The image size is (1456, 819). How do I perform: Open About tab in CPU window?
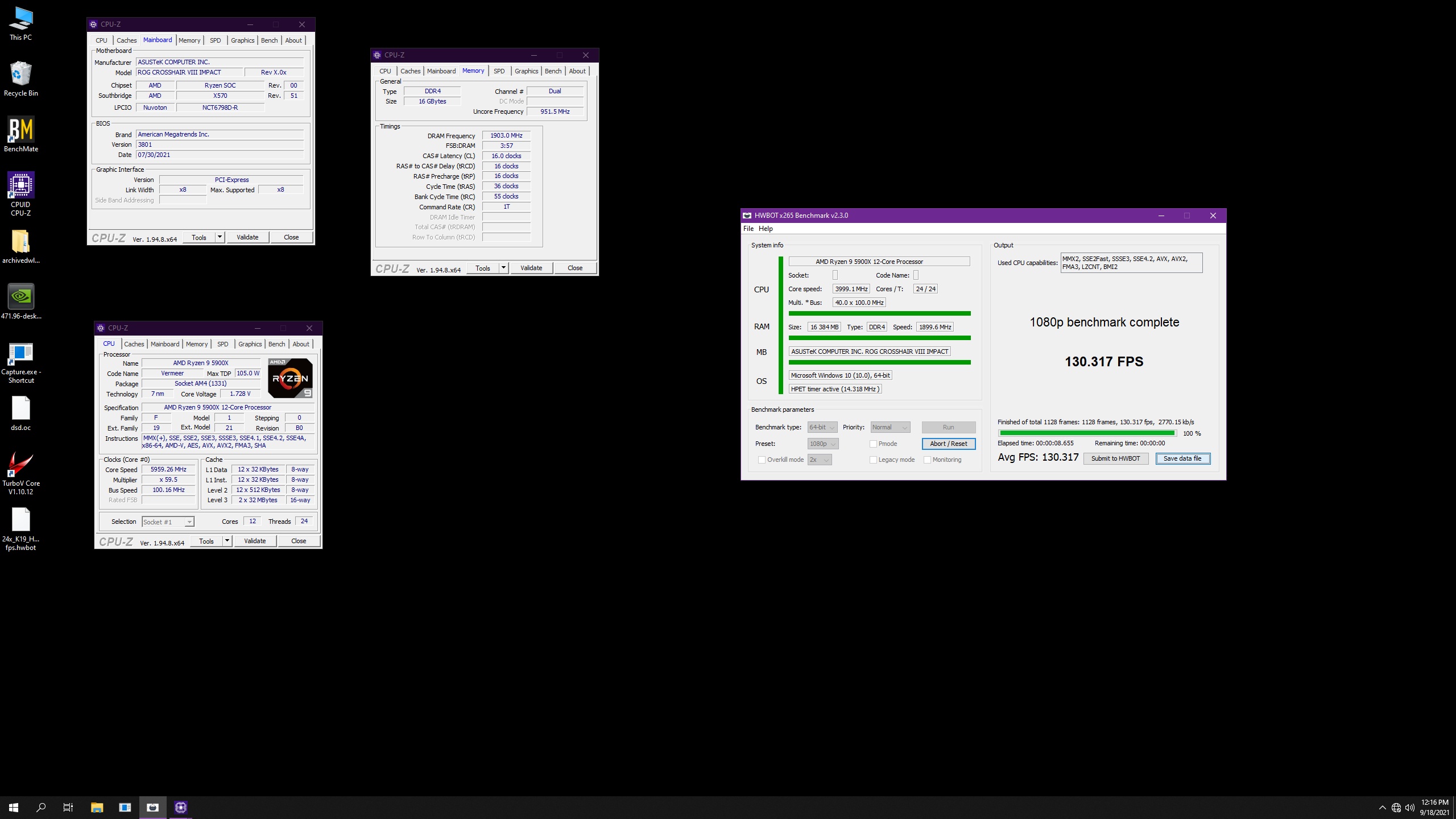301,344
